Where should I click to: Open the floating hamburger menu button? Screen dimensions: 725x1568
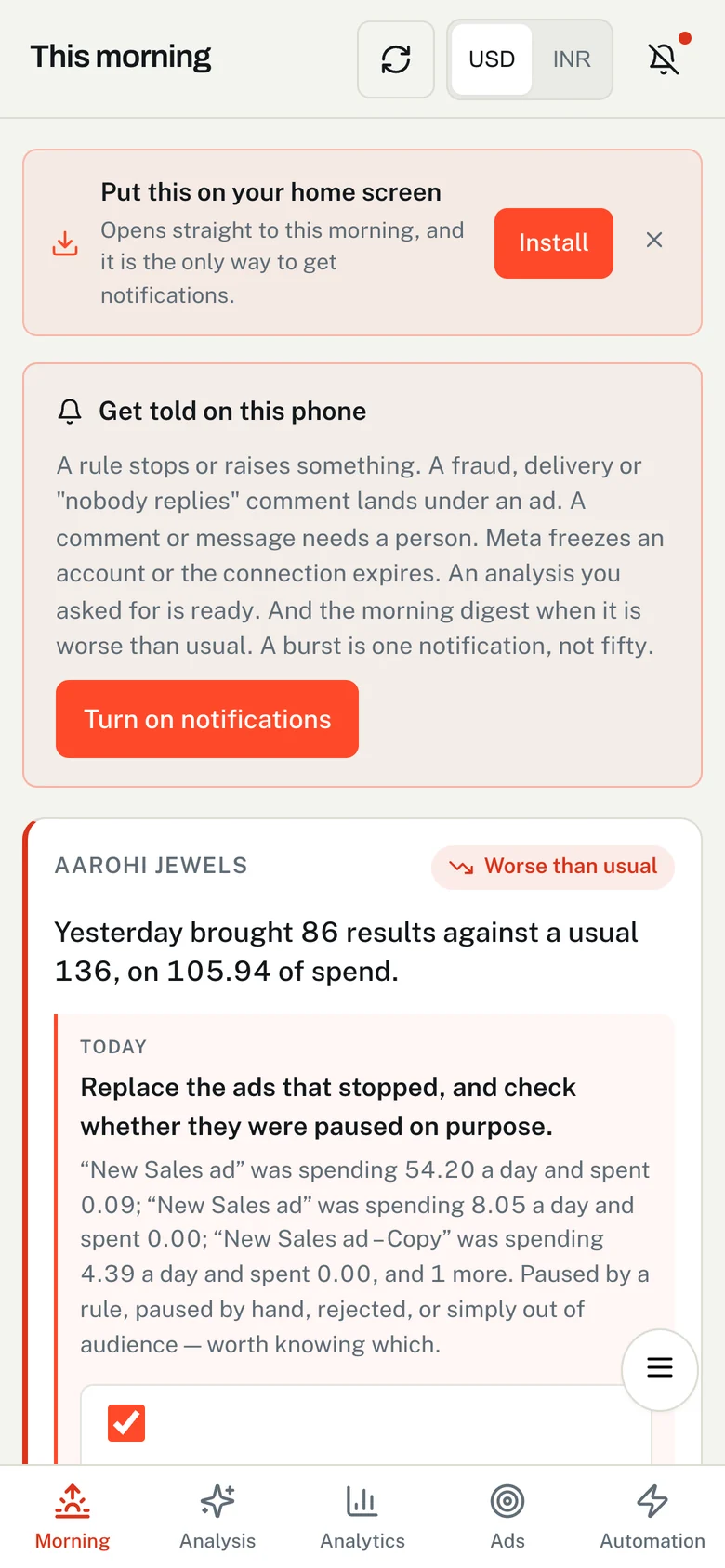pos(660,1368)
